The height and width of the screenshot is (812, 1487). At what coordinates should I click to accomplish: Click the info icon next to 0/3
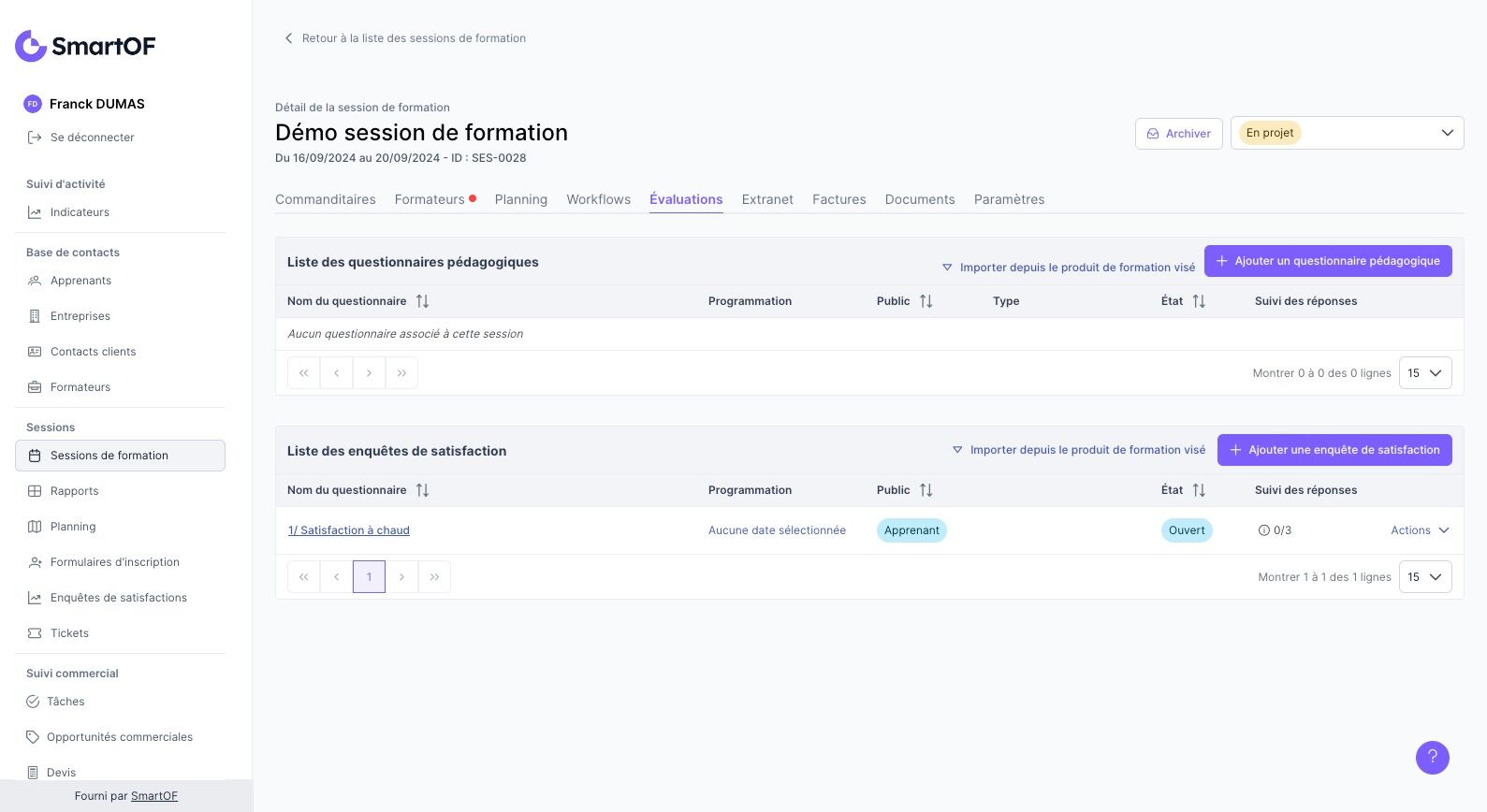point(1264,530)
